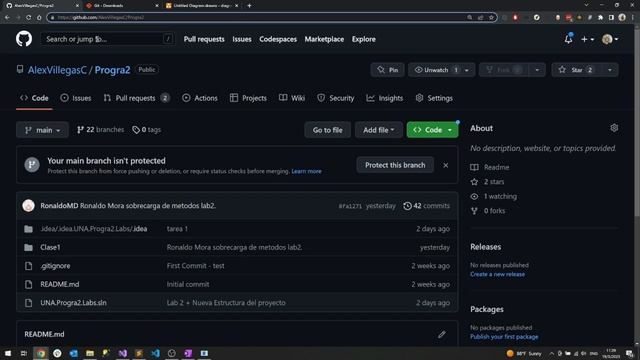Open the Projects tab

pyautogui.click(x=248, y=98)
